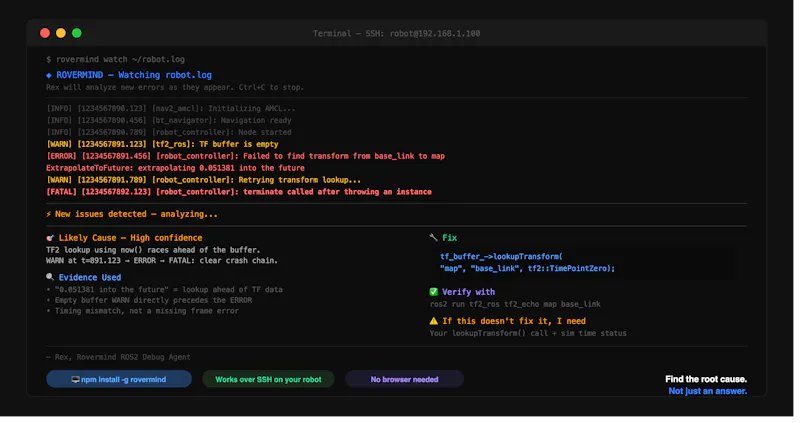The image size is (800, 423).
Task: Click the red close window button
Action: pos(45,33)
